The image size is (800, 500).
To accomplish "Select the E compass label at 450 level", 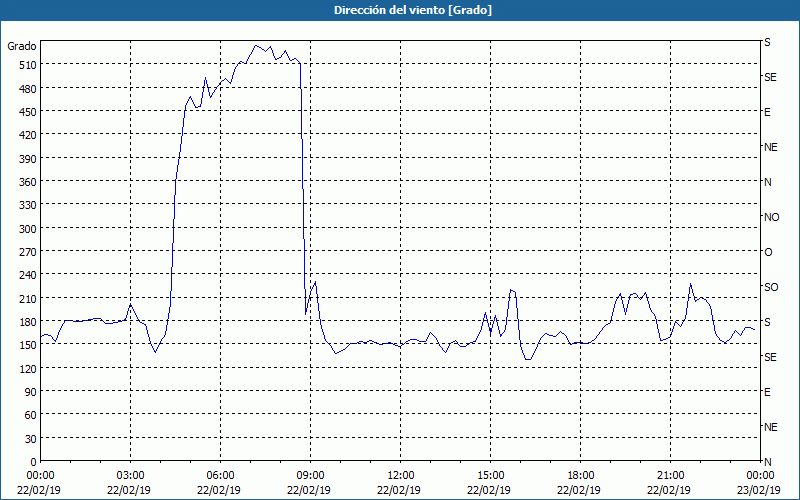I will click(767, 112).
